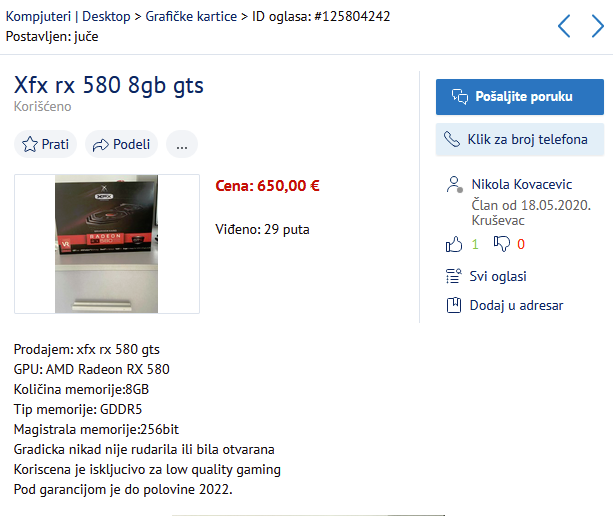
Task: Go to the next ad arrow
Action: [x=598, y=26]
